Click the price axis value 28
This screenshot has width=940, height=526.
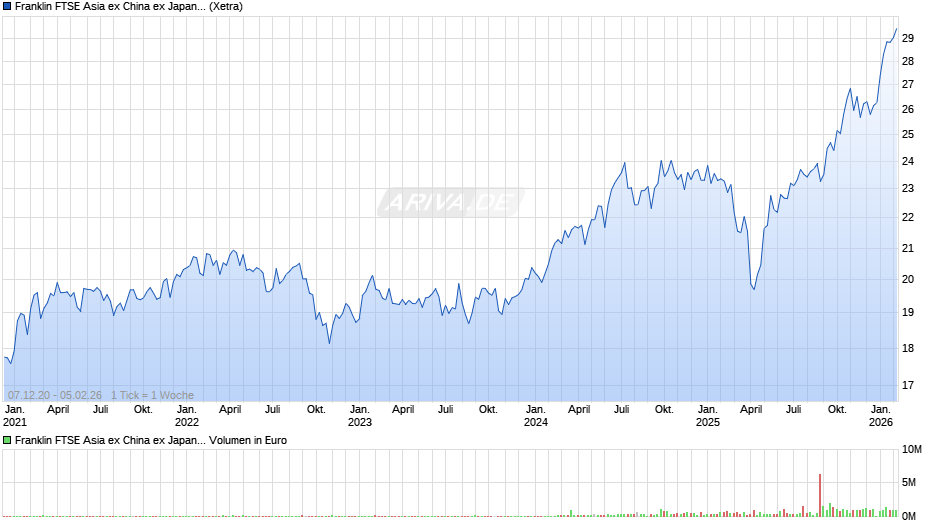[908, 61]
